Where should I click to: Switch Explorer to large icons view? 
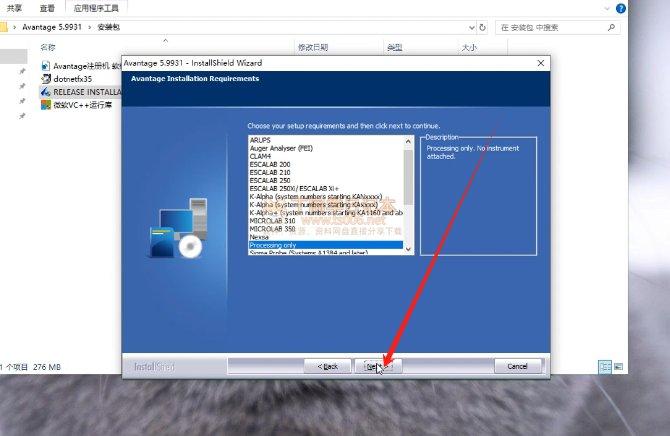point(618,367)
